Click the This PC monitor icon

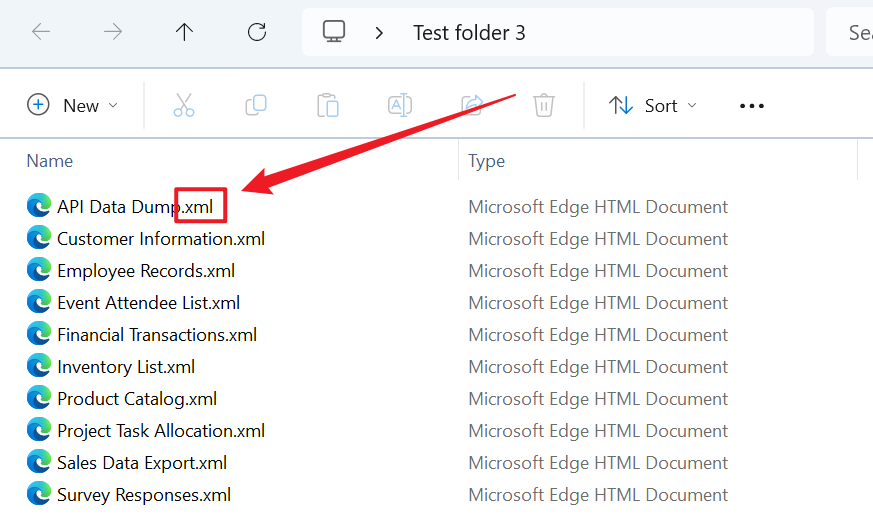334,32
